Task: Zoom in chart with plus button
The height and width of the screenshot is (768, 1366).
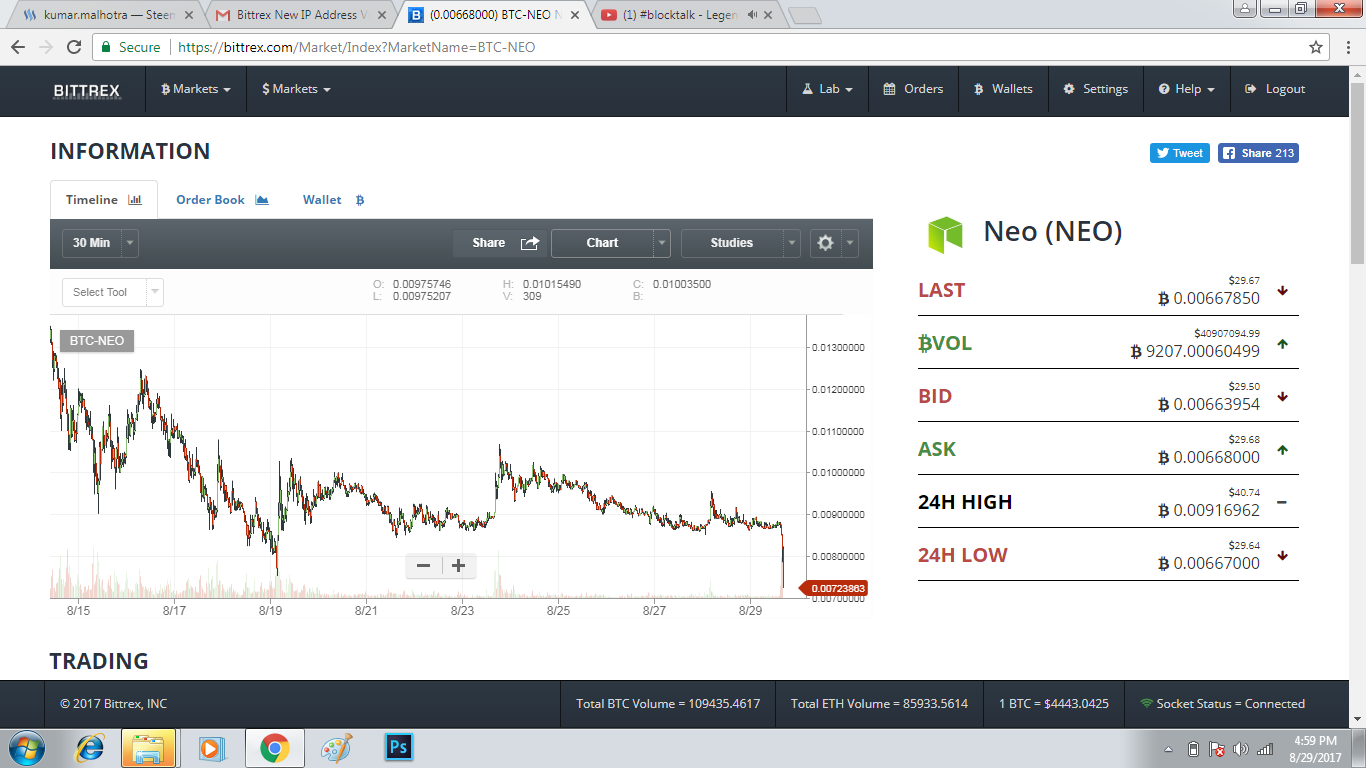Action: (x=458, y=566)
